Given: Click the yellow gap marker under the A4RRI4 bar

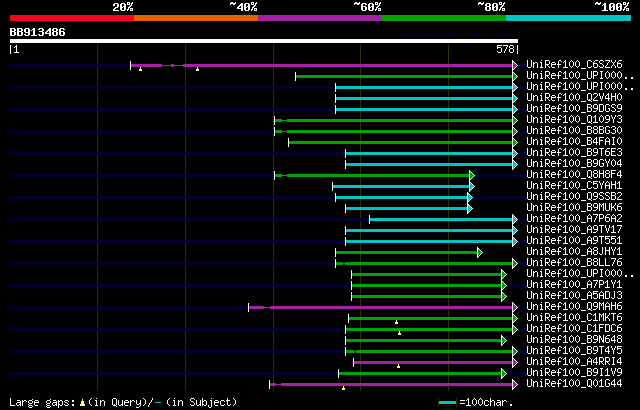Looking at the screenshot, I should pos(398,366).
